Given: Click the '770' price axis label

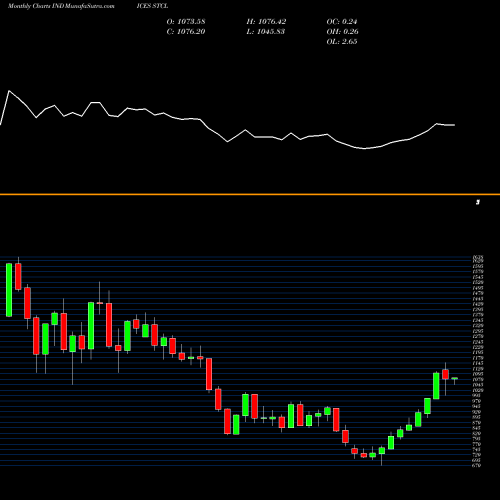Looking at the screenshot, I should [477, 444].
